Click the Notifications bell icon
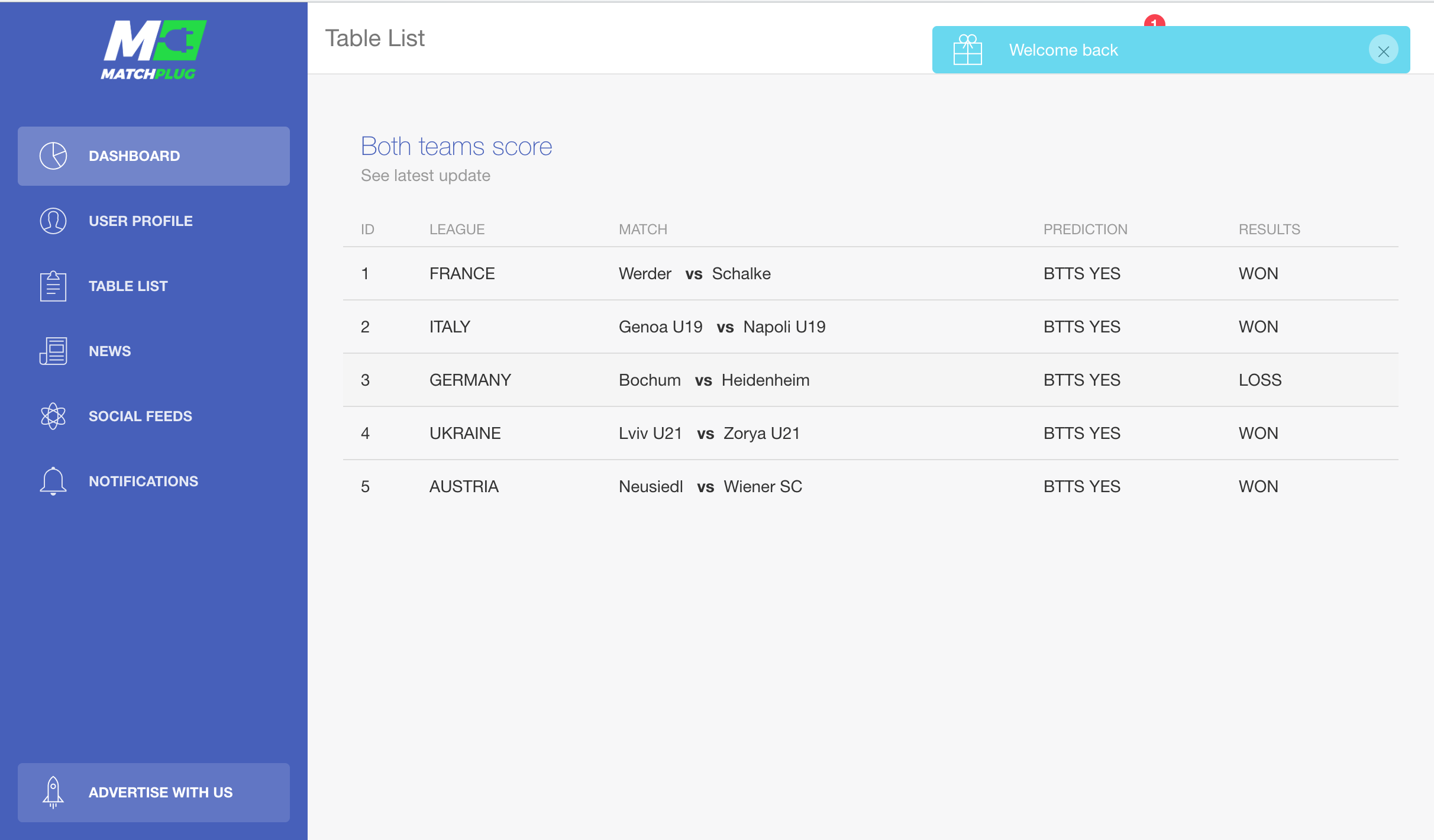The height and width of the screenshot is (840, 1434). (53, 481)
